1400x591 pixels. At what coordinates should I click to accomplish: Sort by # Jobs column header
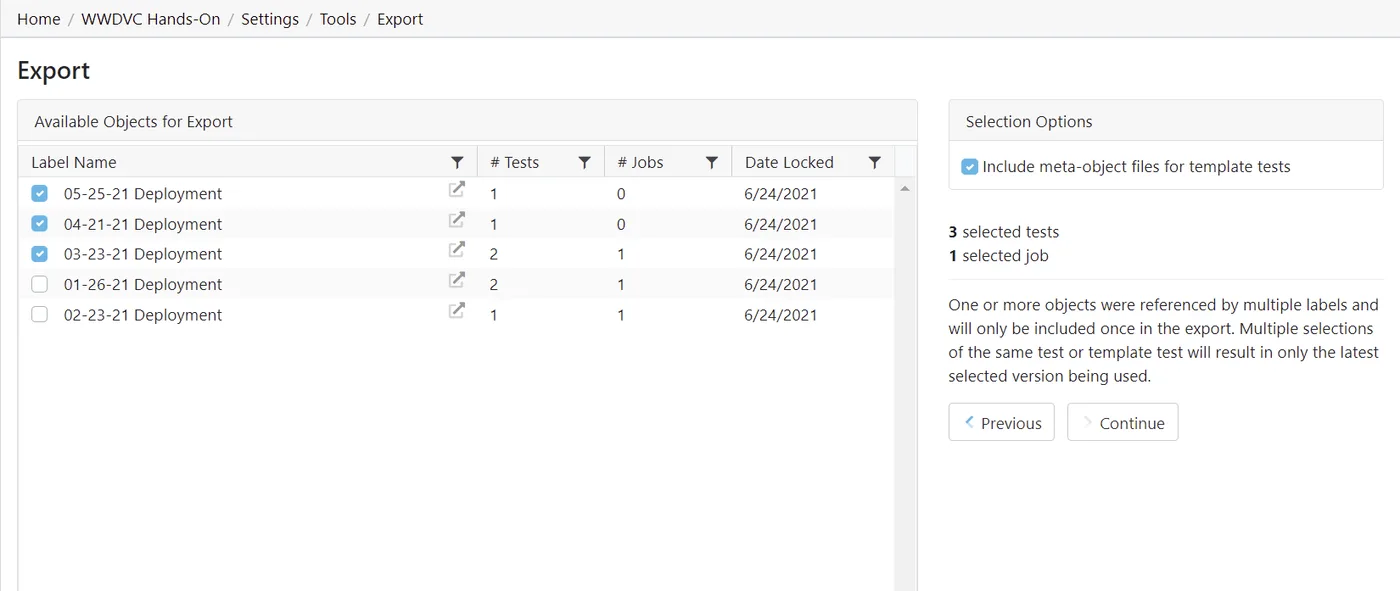click(640, 162)
